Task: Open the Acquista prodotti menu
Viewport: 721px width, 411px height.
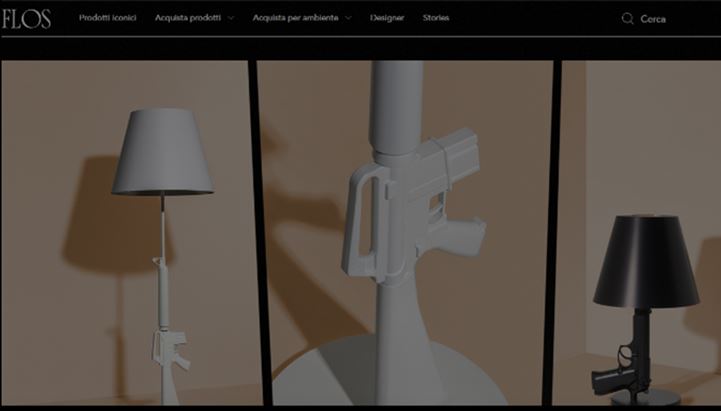Action: [188, 18]
